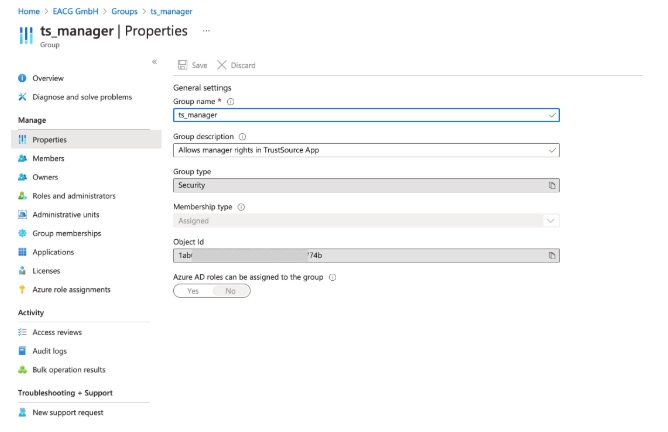Show Membership type info tooltip icon
Screen dimensions: 668x432
pyautogui.click(x=241, y=207)
